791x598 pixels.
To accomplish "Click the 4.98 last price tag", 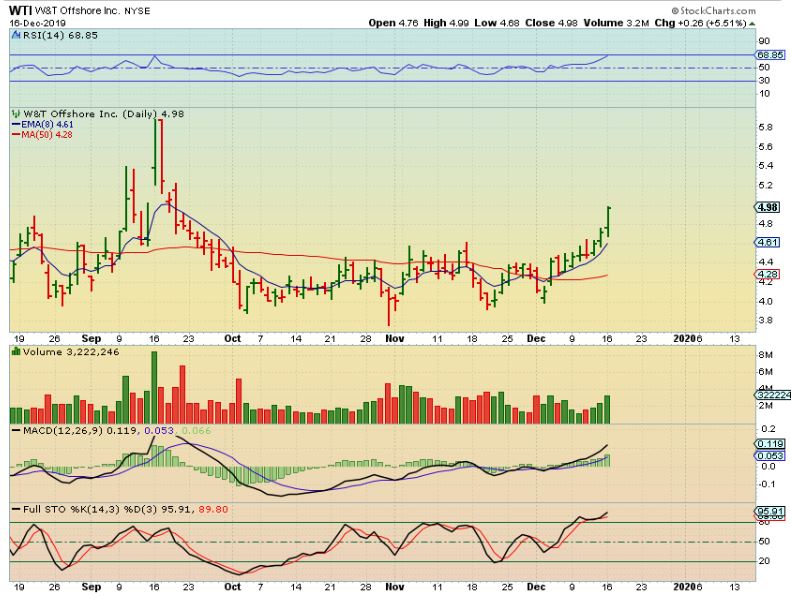I will pos(767,207).
